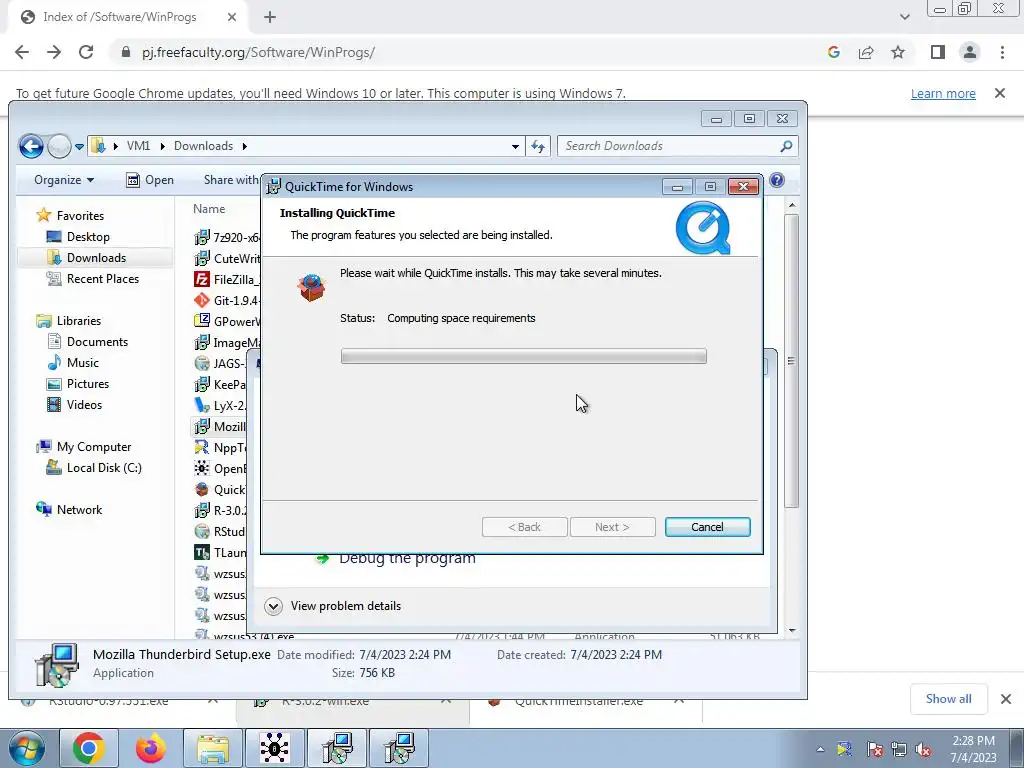The width and height of the screenshot is (1024, 768).
Task: Open Desktop in navigation pane
Action: point(88,237)
